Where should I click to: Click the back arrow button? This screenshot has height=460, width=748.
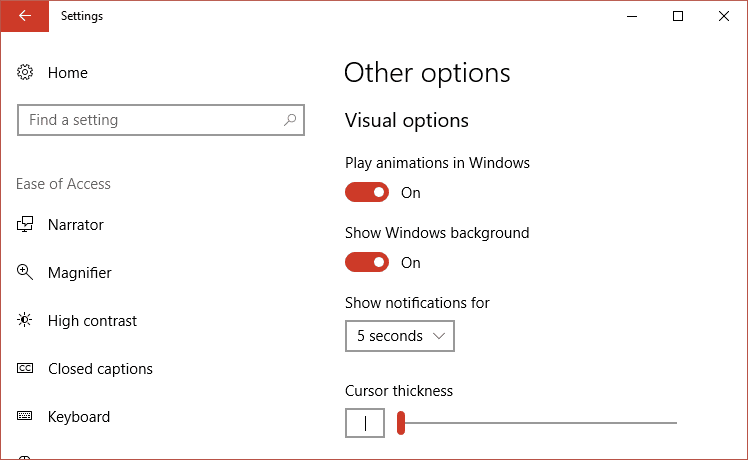click(x=24, y=16)
